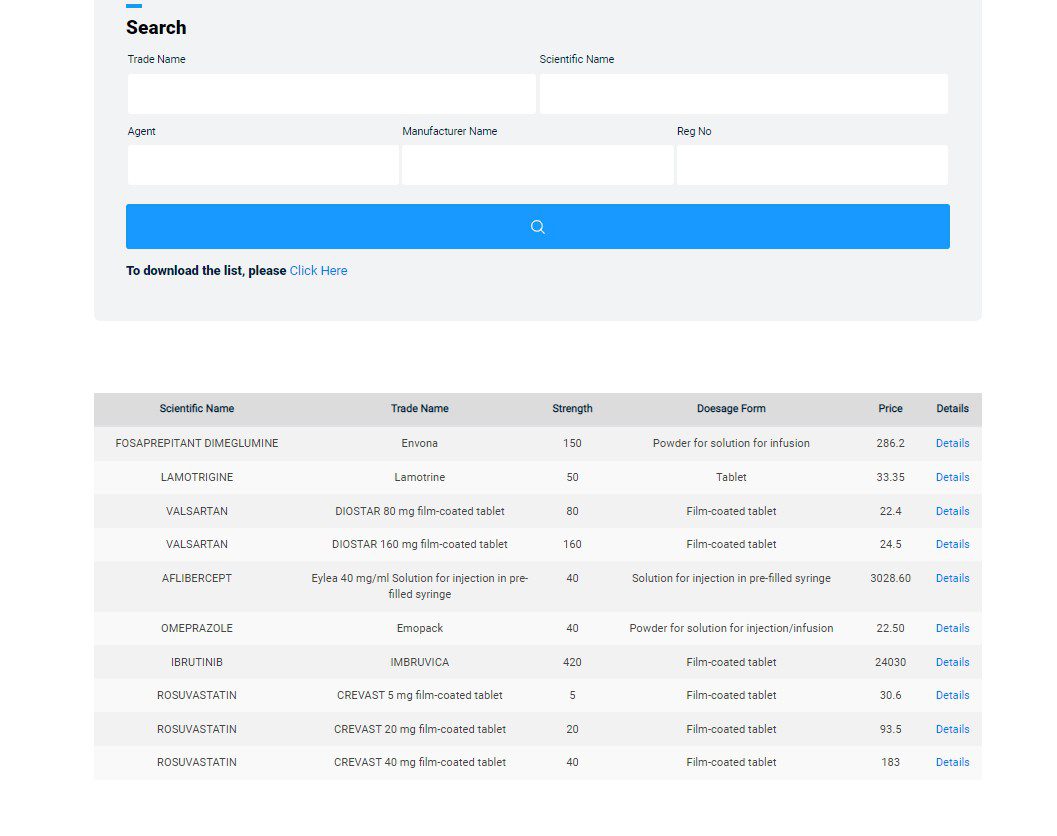The width and height of the screenshot is (1057, 836).
Task: Click DIOSTAR 80 mg film-coated tablet cell
Action: (419, 511)
